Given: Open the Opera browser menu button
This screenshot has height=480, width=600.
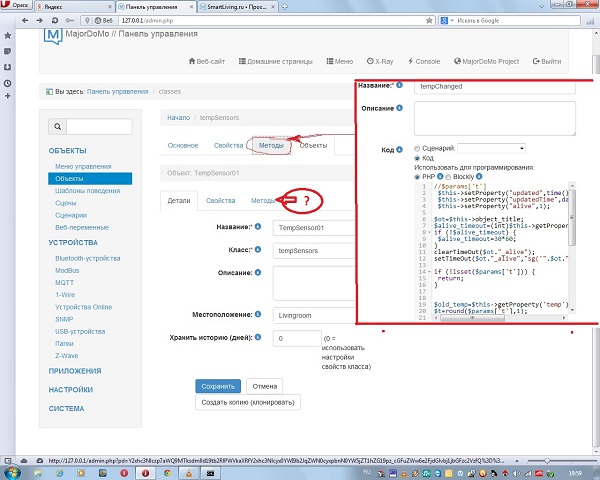Looking at the screenshot, I should [x=17, y=6].
